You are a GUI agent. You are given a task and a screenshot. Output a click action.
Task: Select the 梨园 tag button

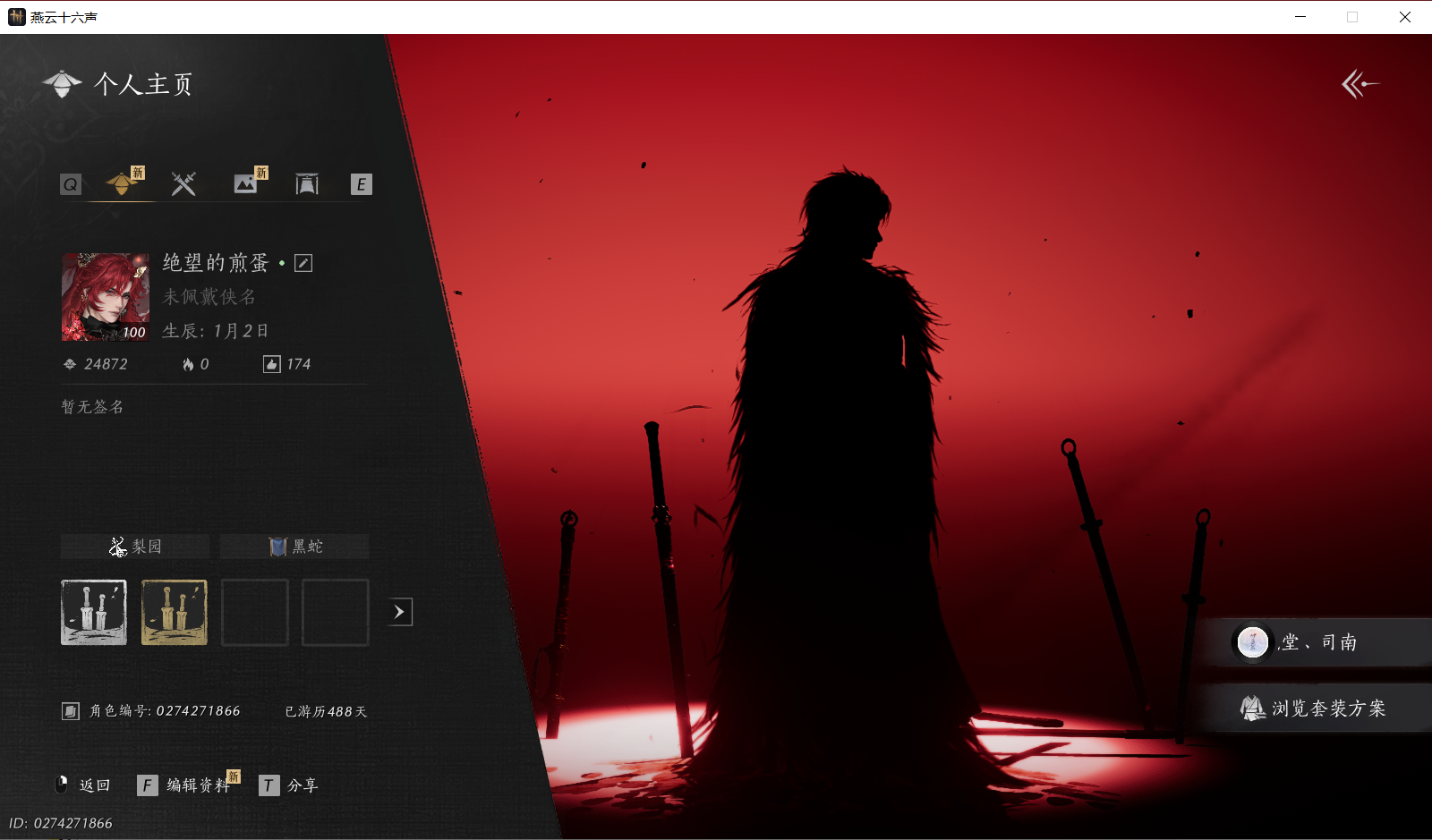(x=135, y=547)
